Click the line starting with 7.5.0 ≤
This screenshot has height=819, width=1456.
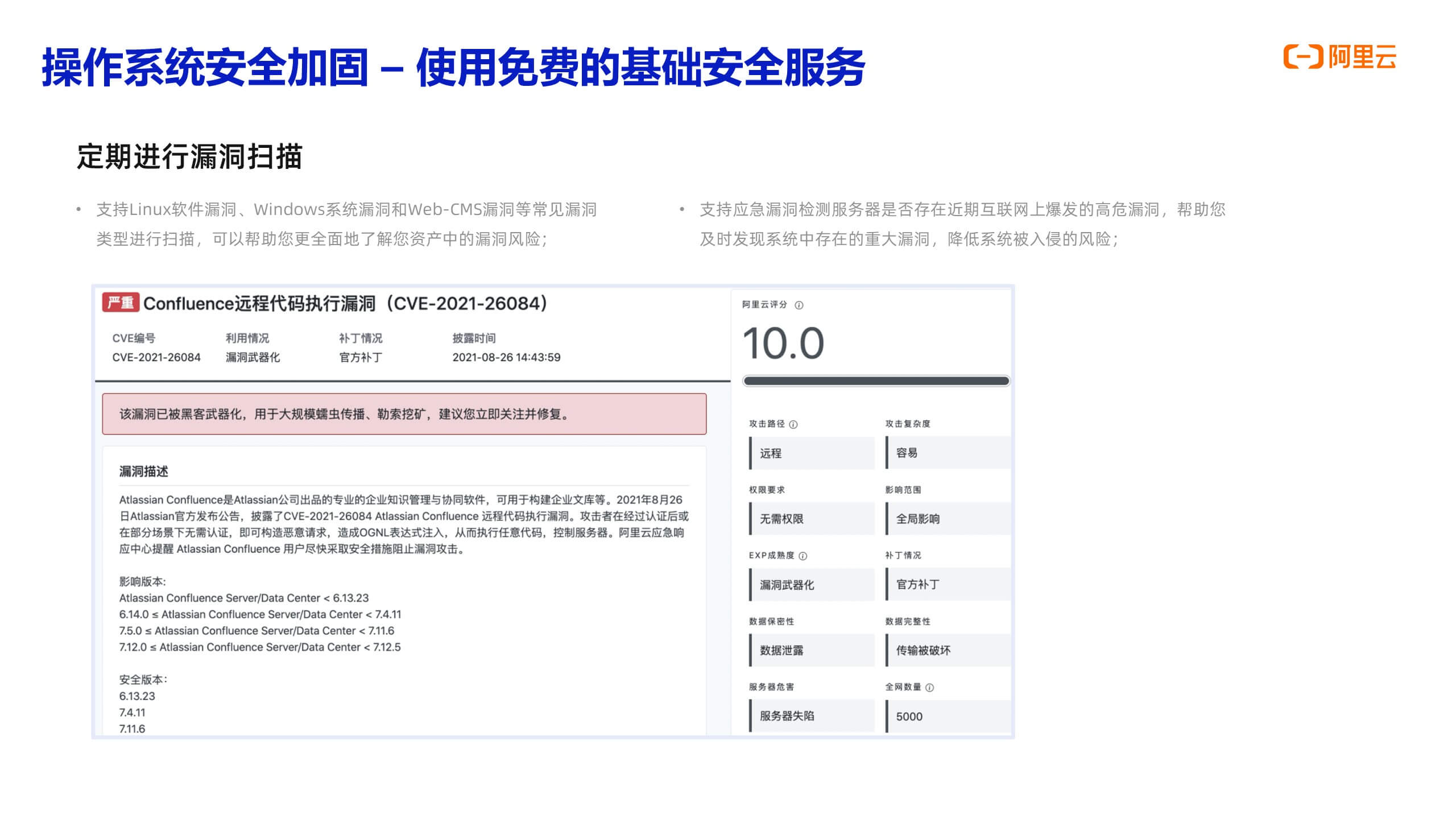(x=257, y=631)
